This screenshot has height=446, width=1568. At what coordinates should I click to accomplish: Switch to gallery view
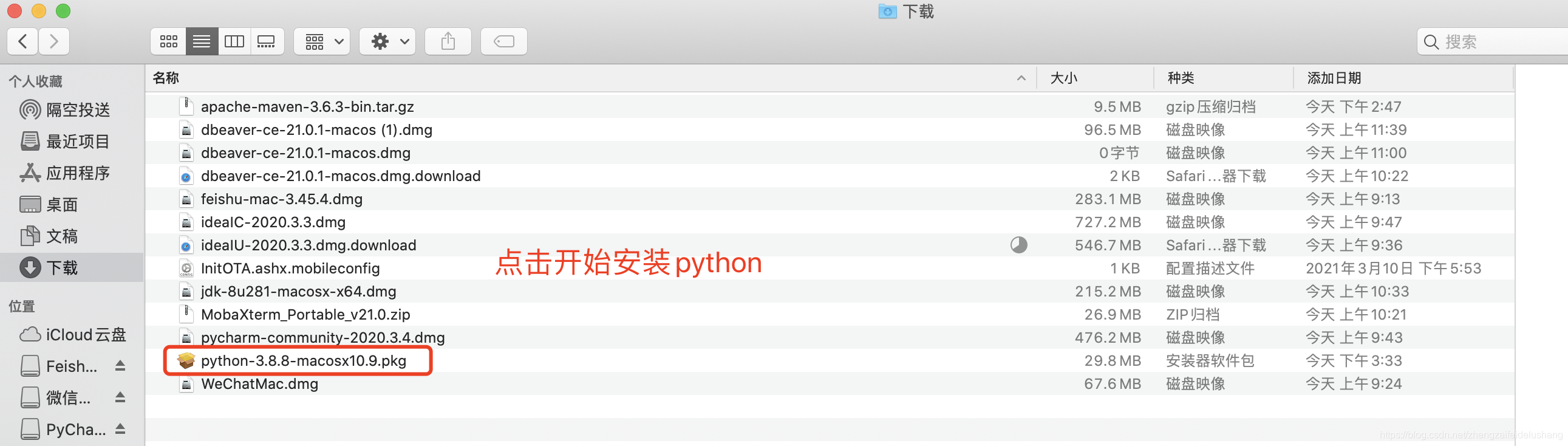(x=267, y=41)
